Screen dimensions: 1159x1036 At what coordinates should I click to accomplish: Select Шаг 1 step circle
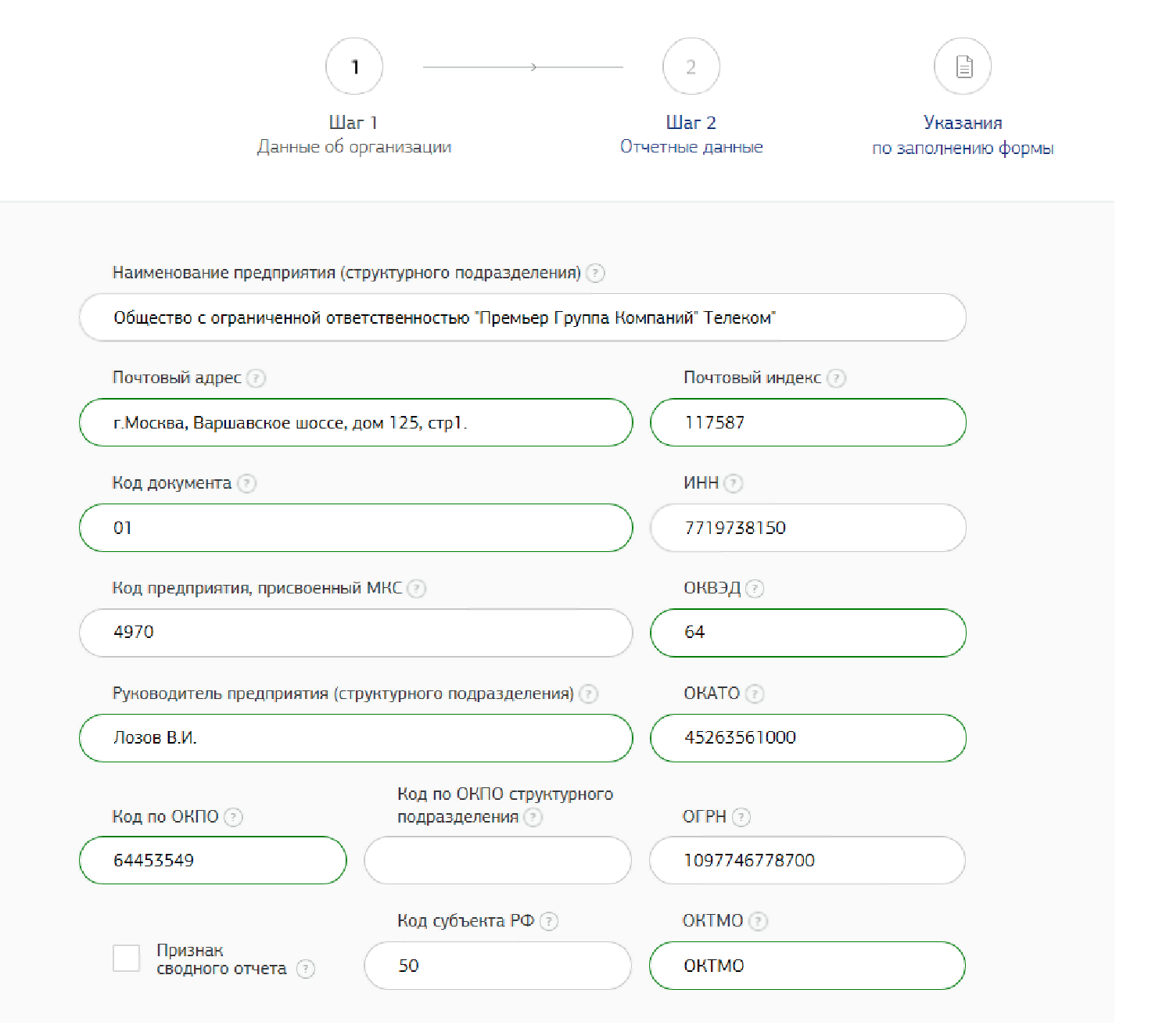[x=354, y=67]
